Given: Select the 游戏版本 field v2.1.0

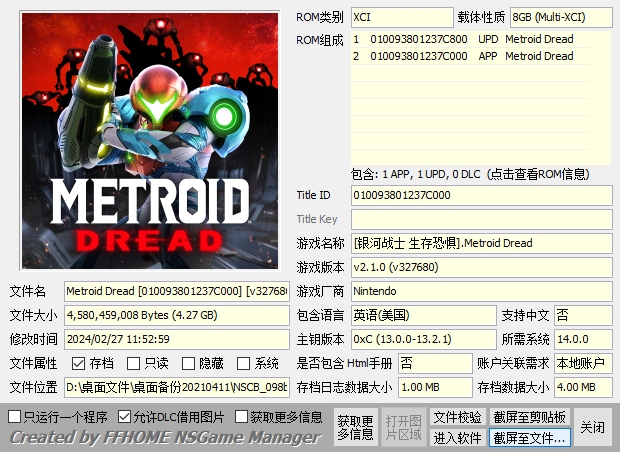Looking at the screenshot, I should [x=482, y=267].
